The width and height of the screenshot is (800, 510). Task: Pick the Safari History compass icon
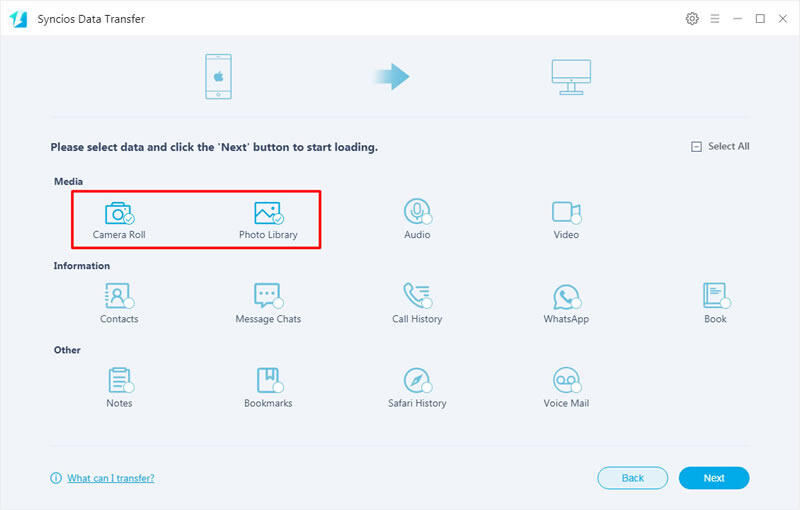[x=416, y=380]
